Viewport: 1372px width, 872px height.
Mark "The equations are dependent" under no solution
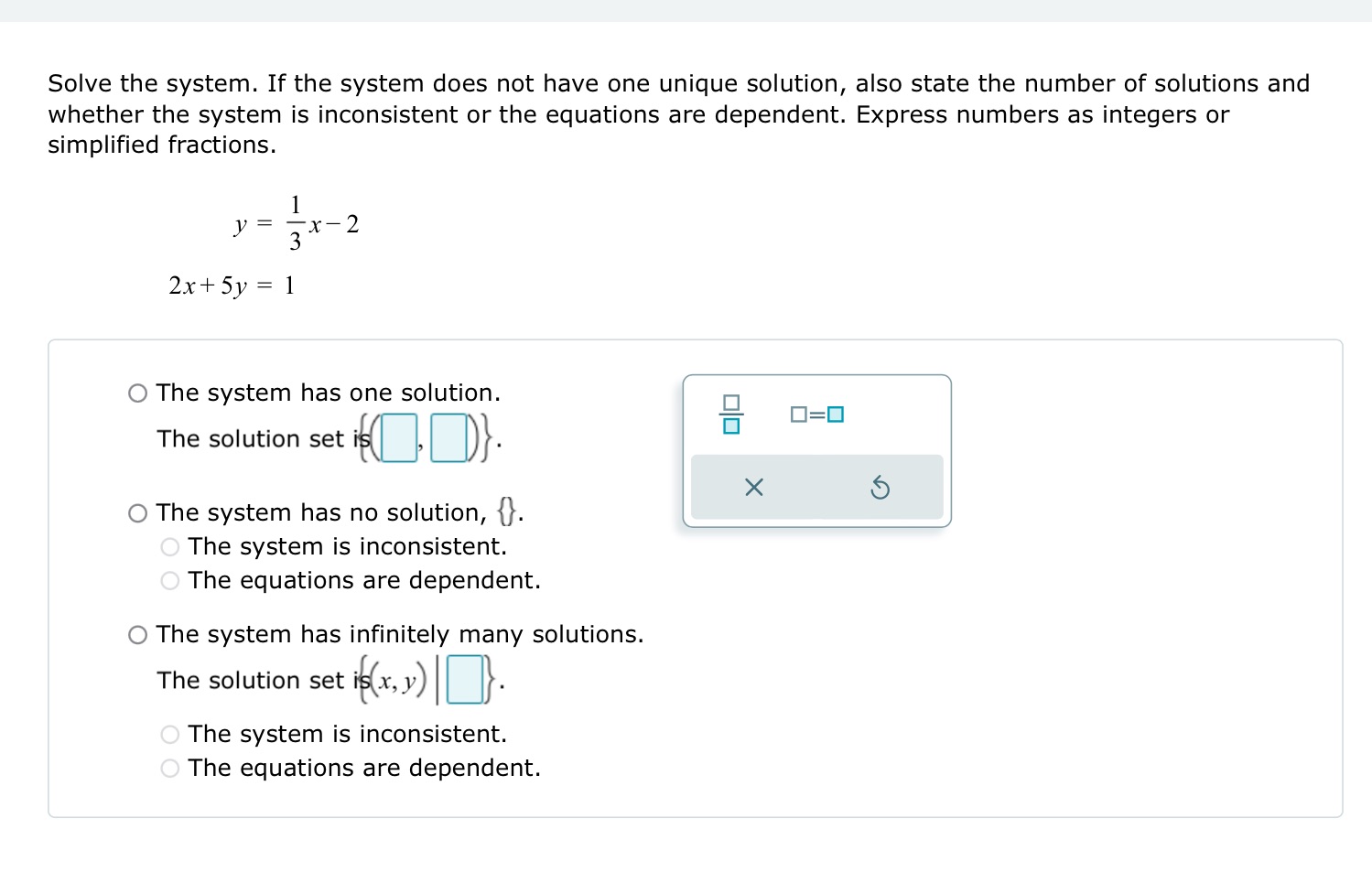coord(169,580)
